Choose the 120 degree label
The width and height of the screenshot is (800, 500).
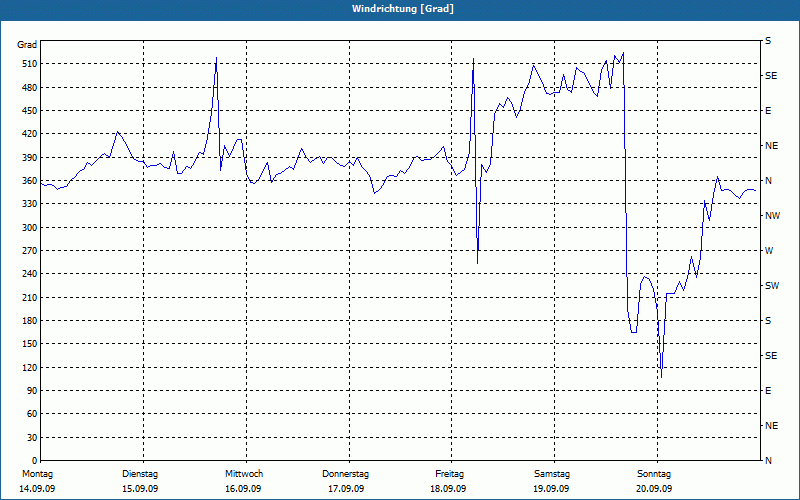(x=30, y=367)
